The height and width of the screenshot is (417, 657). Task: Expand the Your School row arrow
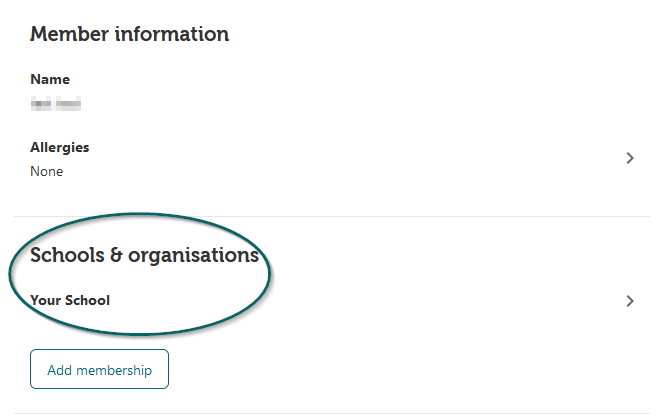(x=629, y=301)
